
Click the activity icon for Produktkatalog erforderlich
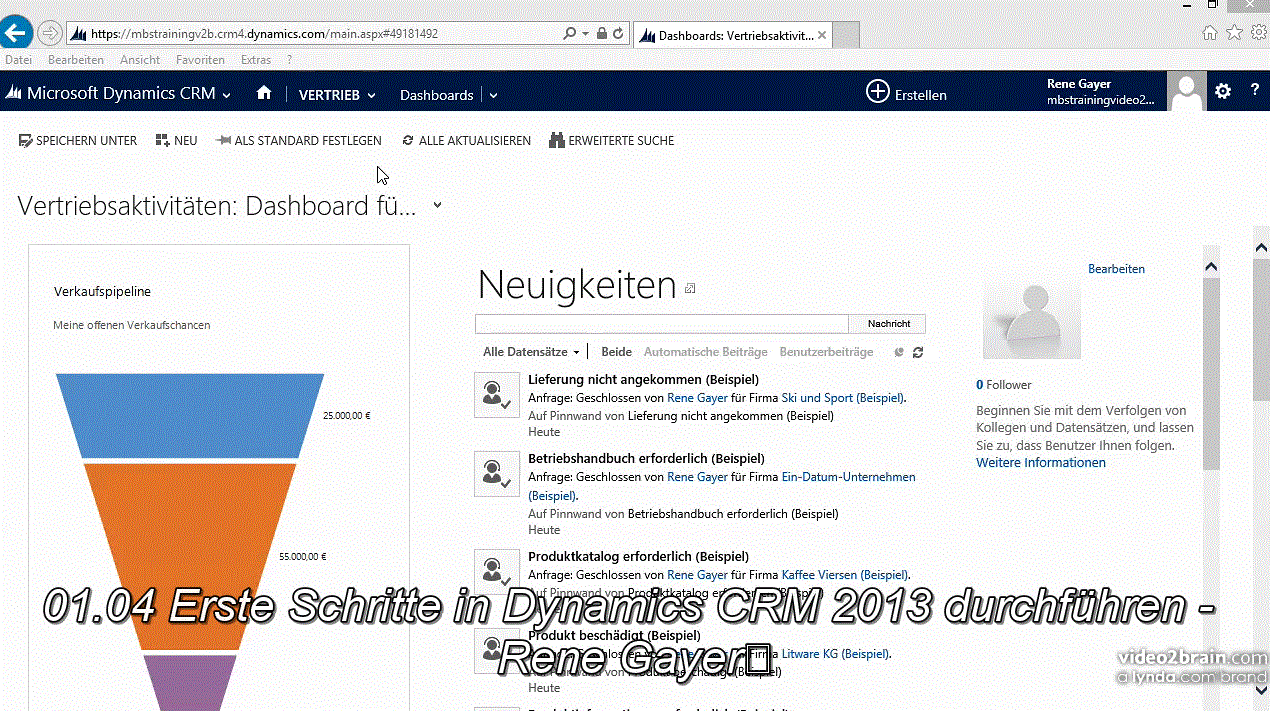click(x=497, y=571)
